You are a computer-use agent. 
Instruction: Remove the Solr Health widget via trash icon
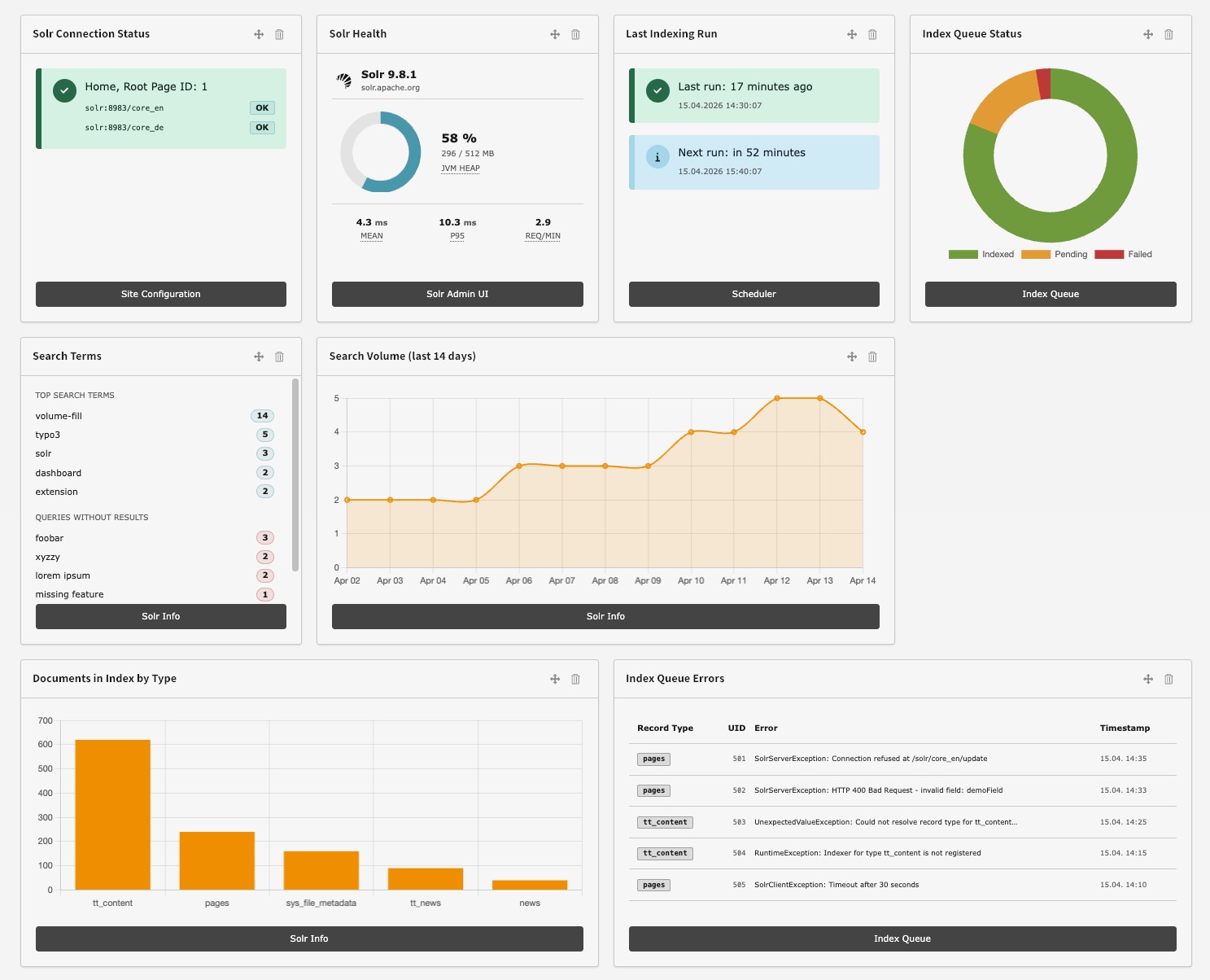tap(575, 34)
